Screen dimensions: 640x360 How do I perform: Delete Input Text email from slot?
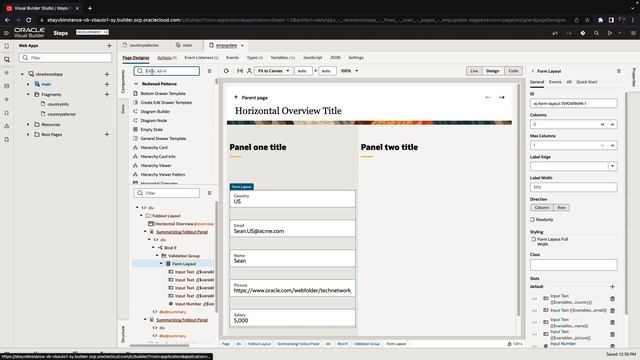click(612, 311)
